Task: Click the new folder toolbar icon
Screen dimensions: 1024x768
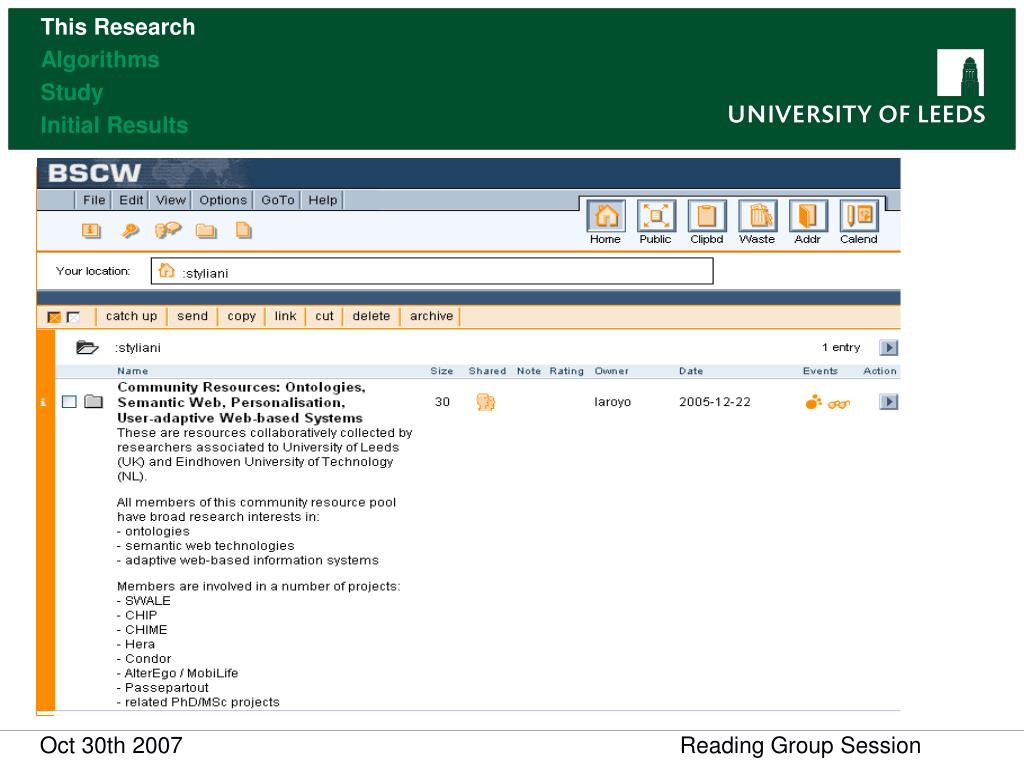Action: click(x=206, y=231)
